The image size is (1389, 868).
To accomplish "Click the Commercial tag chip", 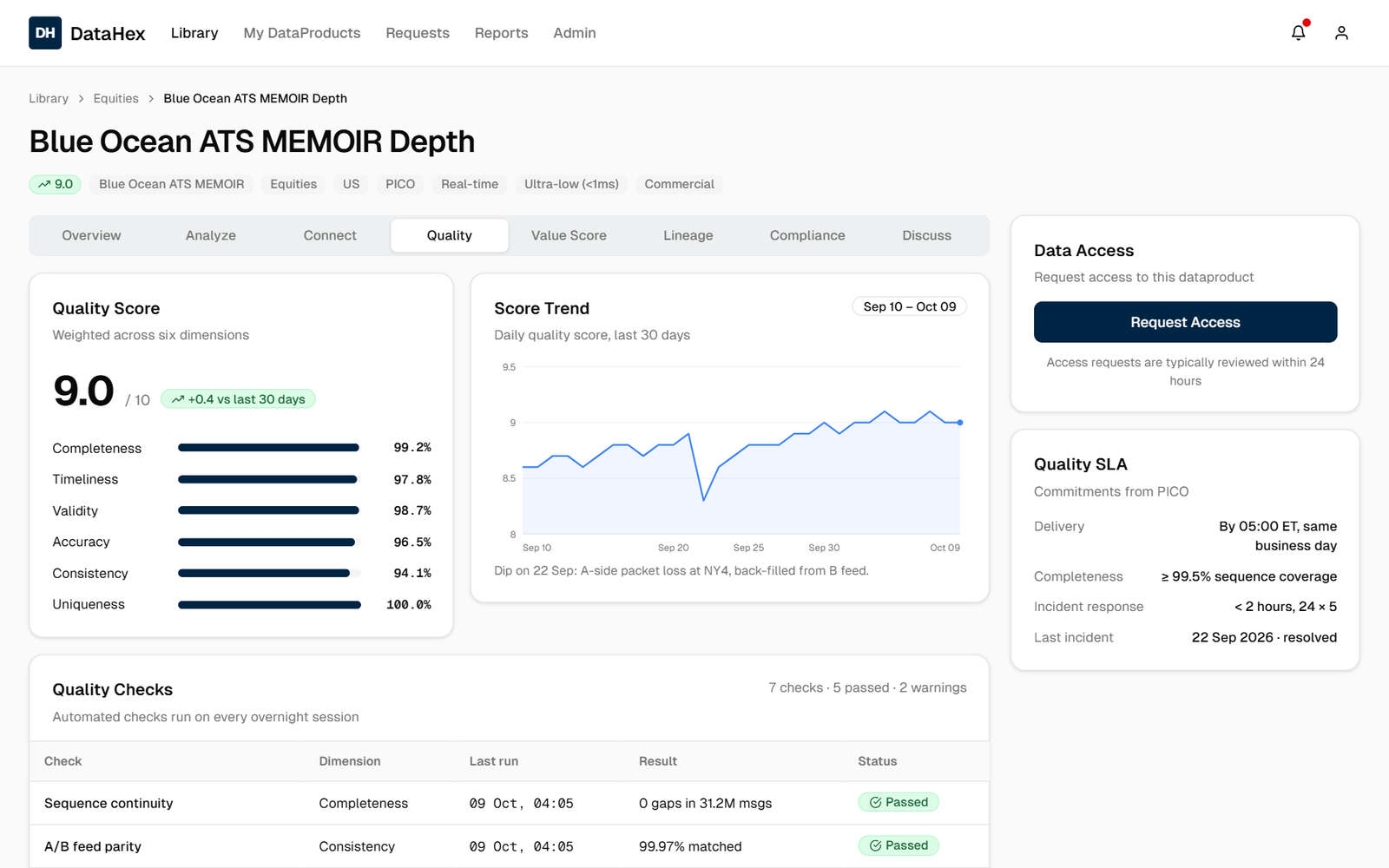I will [680, 184].
